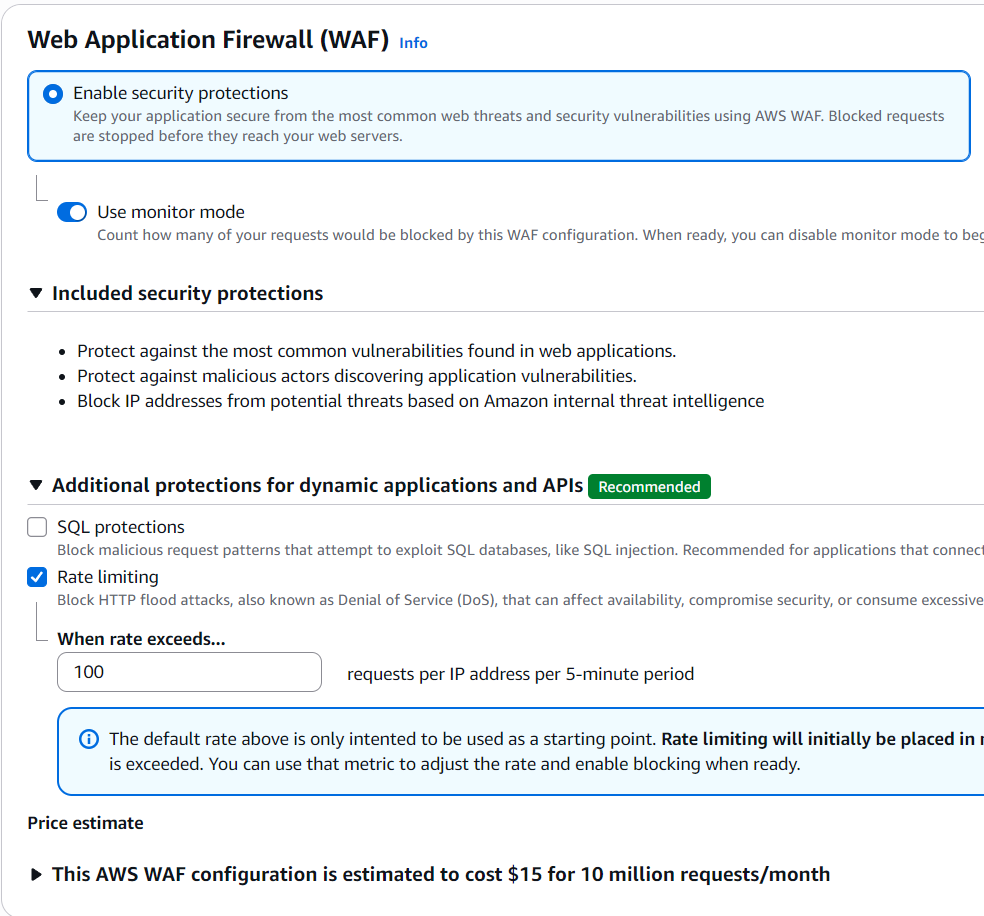Uncheck the Rate limiting checkbox
This screenshot has height=916, width=984.
[37, 577]
